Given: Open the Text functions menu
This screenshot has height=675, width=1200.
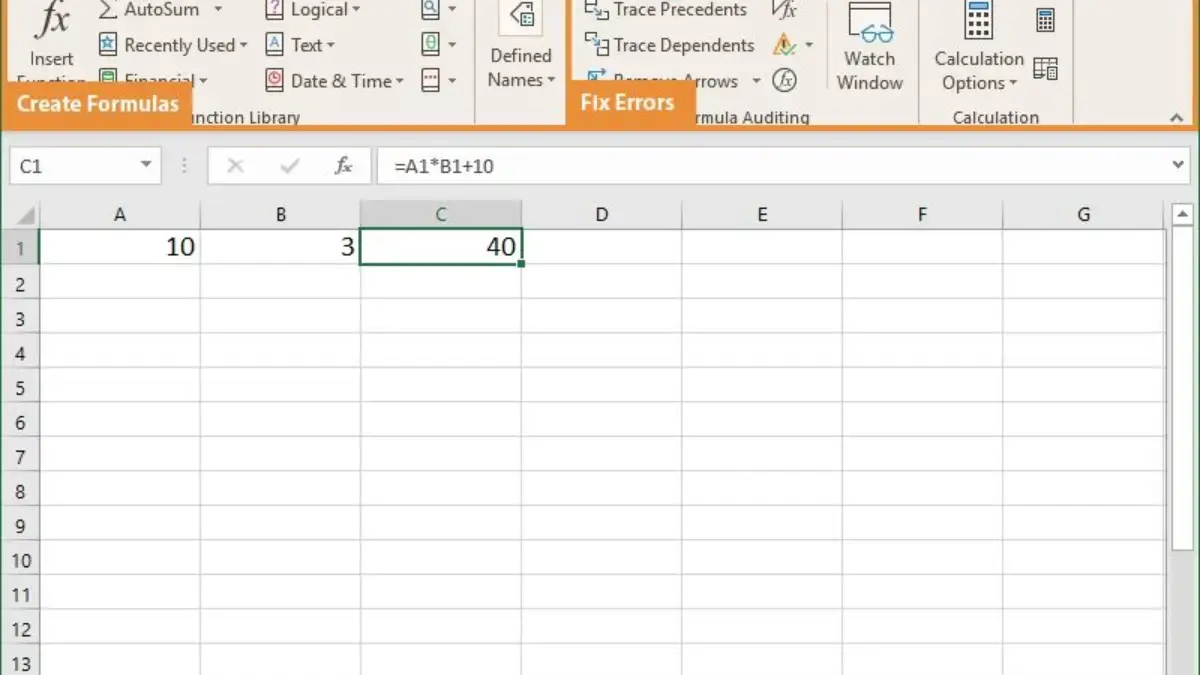Looking at the screenshot, I should click(299, 45).
